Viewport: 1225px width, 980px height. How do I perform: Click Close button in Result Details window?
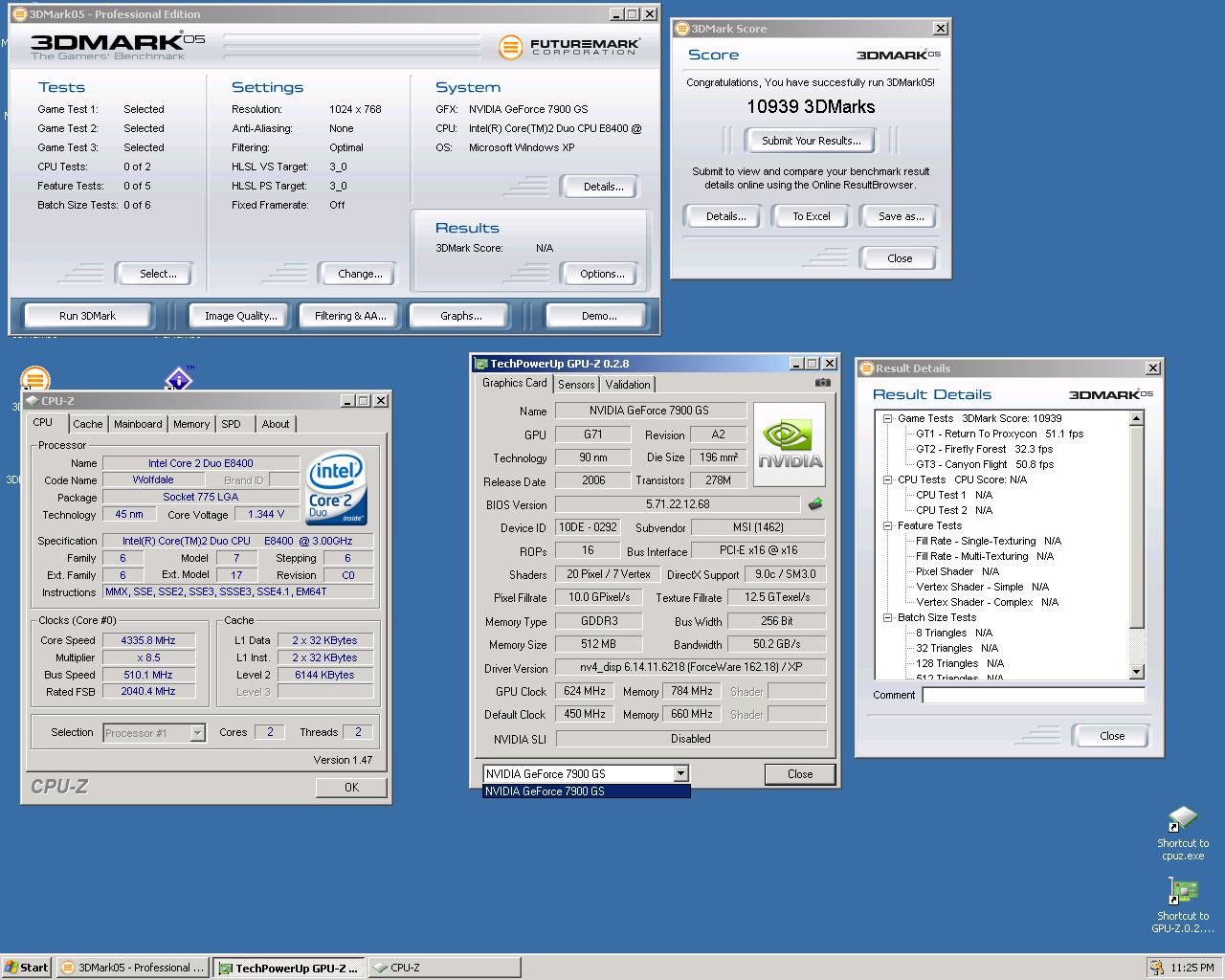(x=1112, y=736)
